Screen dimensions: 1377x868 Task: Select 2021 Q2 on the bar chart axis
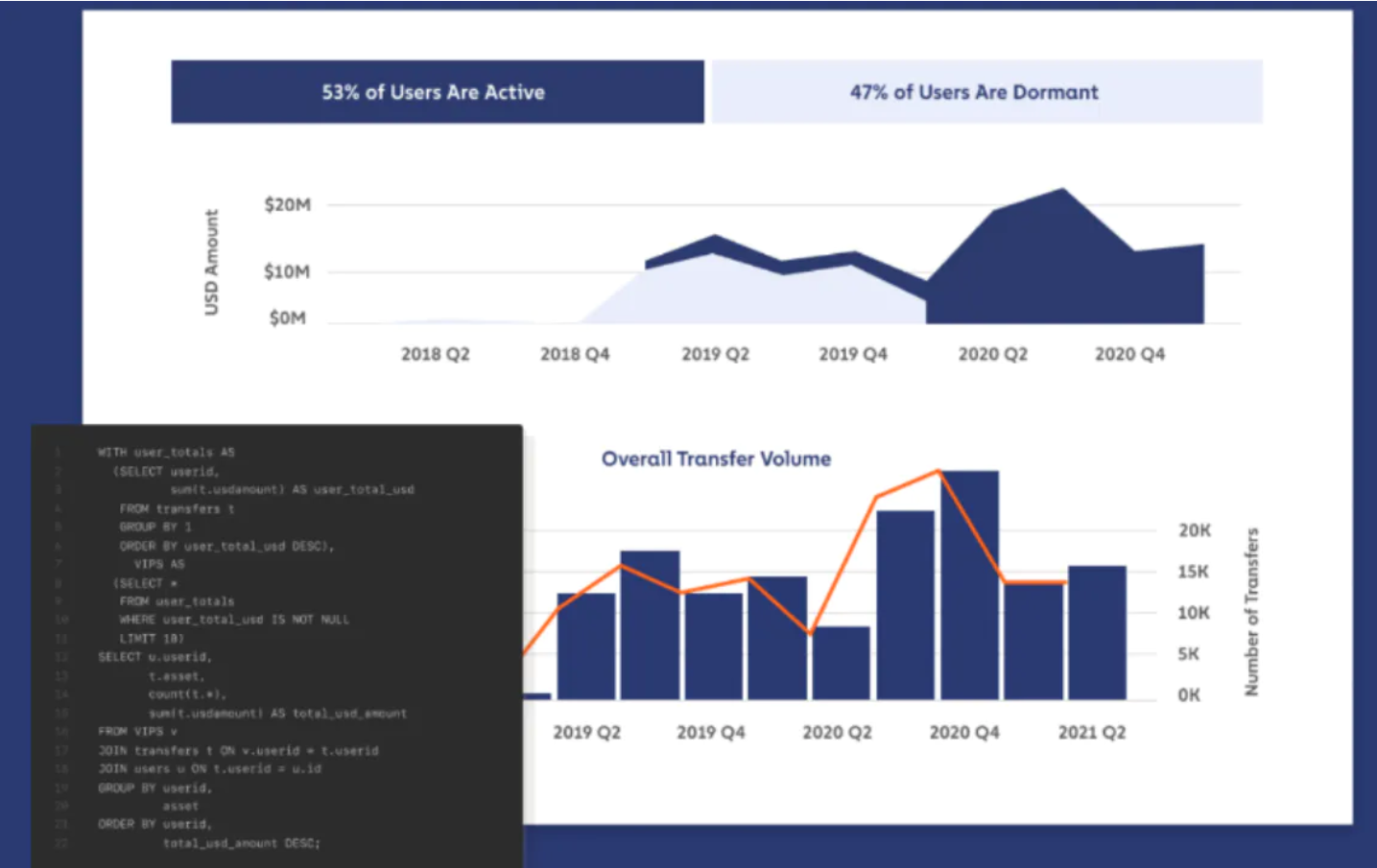1091,732
